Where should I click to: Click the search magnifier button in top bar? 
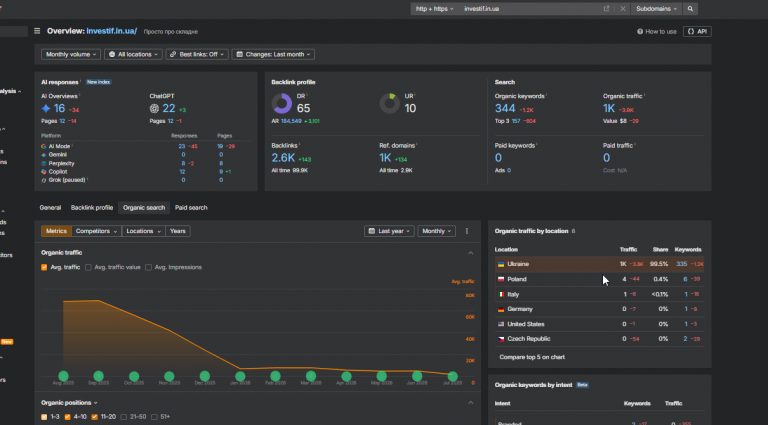[690, 9]
